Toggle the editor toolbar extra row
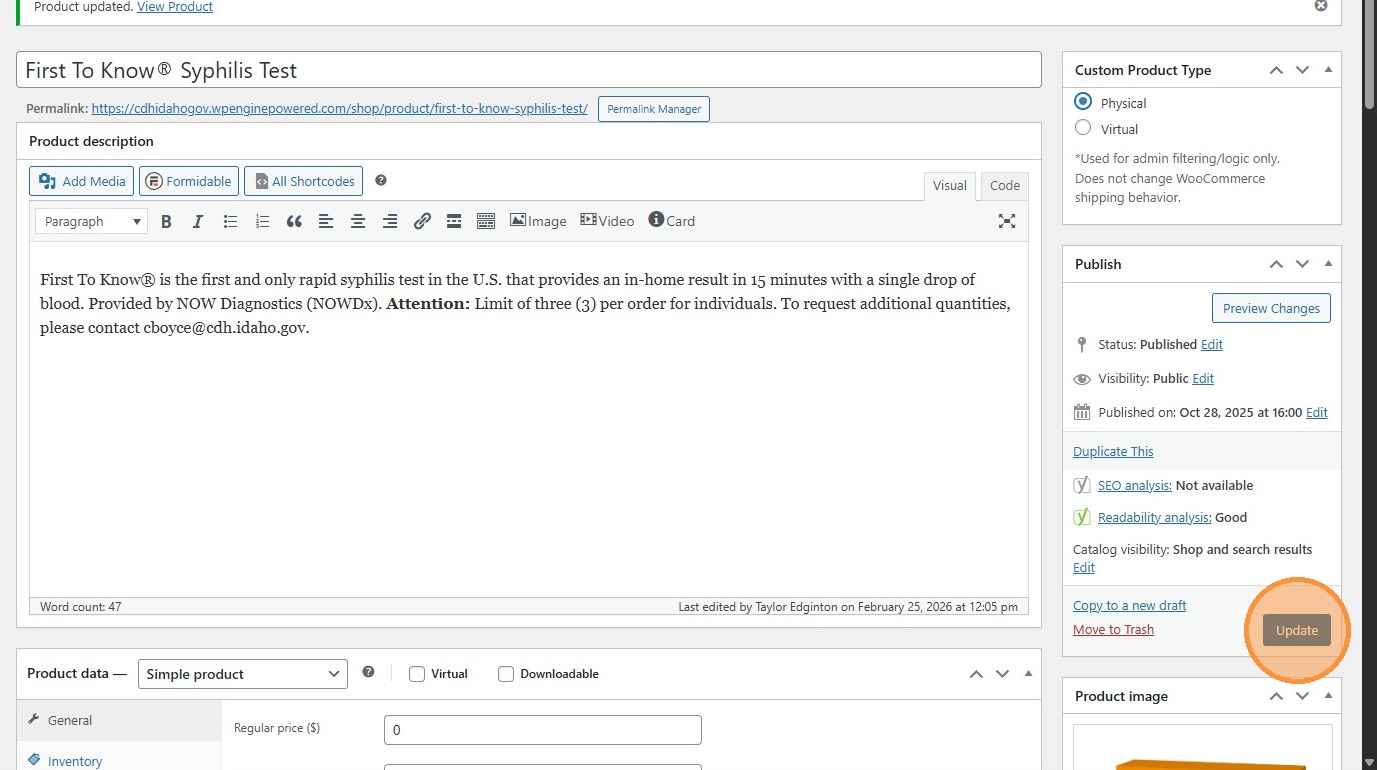This screenshot has width=1377, height=770. coord(486,221)
